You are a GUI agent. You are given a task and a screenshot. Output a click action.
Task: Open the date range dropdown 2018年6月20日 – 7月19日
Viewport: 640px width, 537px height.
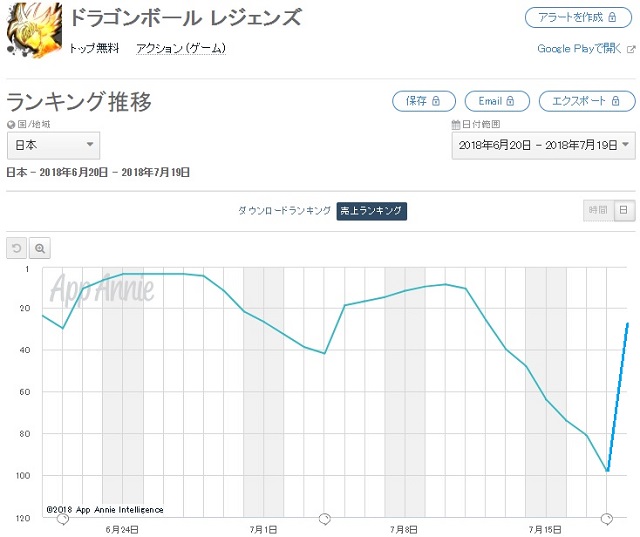[x=543, y=145]
